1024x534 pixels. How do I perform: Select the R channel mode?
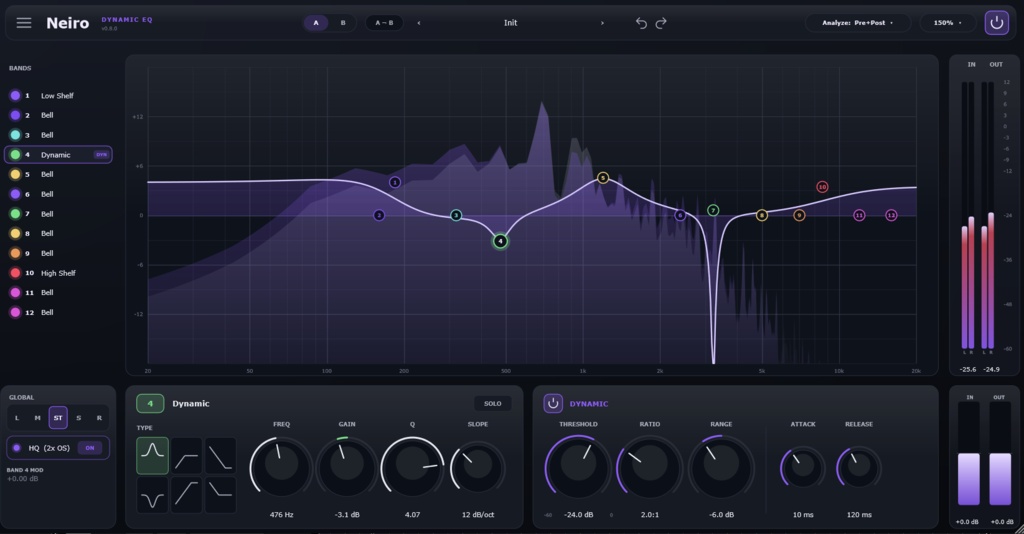99,418
